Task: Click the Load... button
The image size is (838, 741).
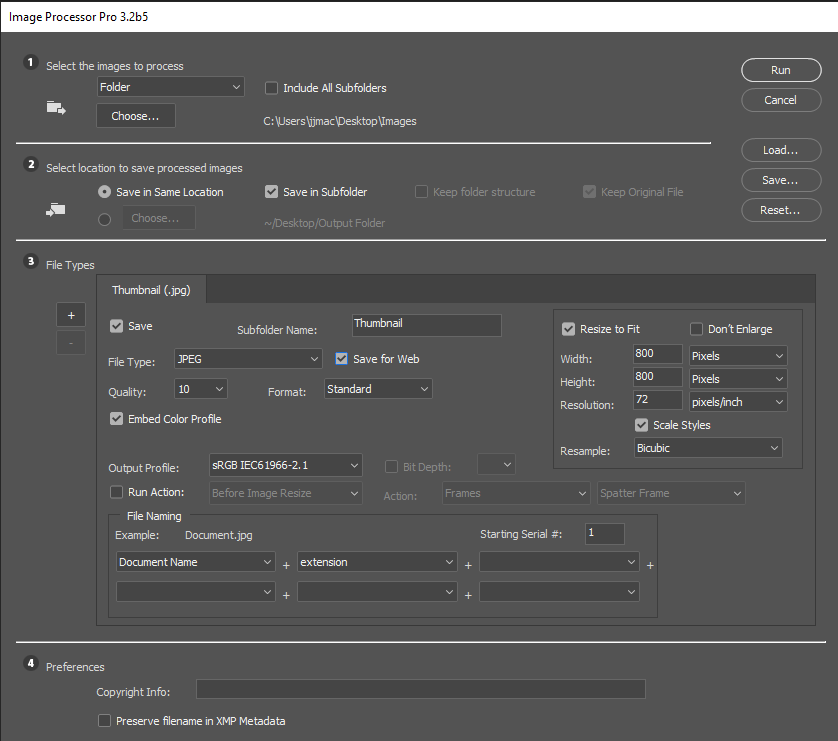Action: 779,151
